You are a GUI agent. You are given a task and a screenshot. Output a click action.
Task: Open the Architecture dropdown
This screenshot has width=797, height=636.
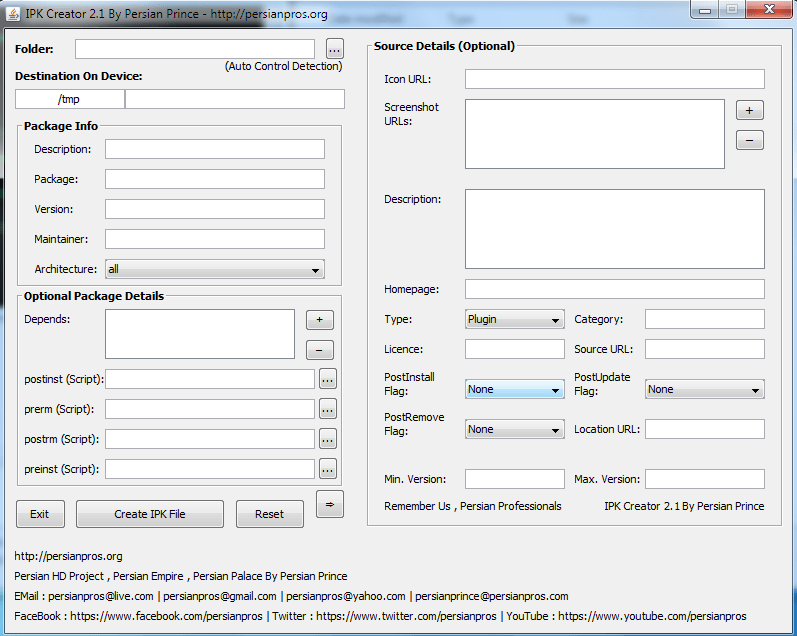(x=214, y=269)
